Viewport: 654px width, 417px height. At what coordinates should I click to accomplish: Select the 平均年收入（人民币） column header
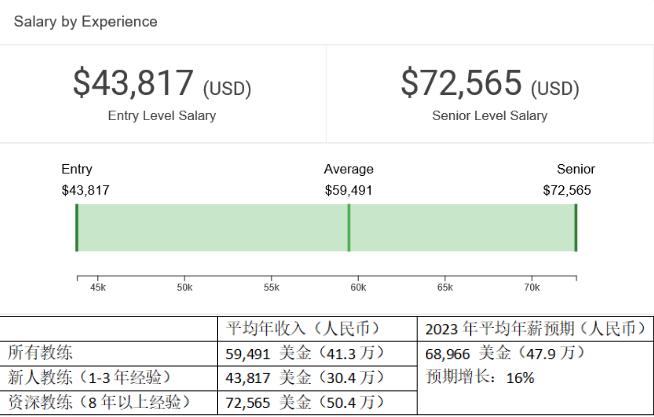click(x=301, y=329)
